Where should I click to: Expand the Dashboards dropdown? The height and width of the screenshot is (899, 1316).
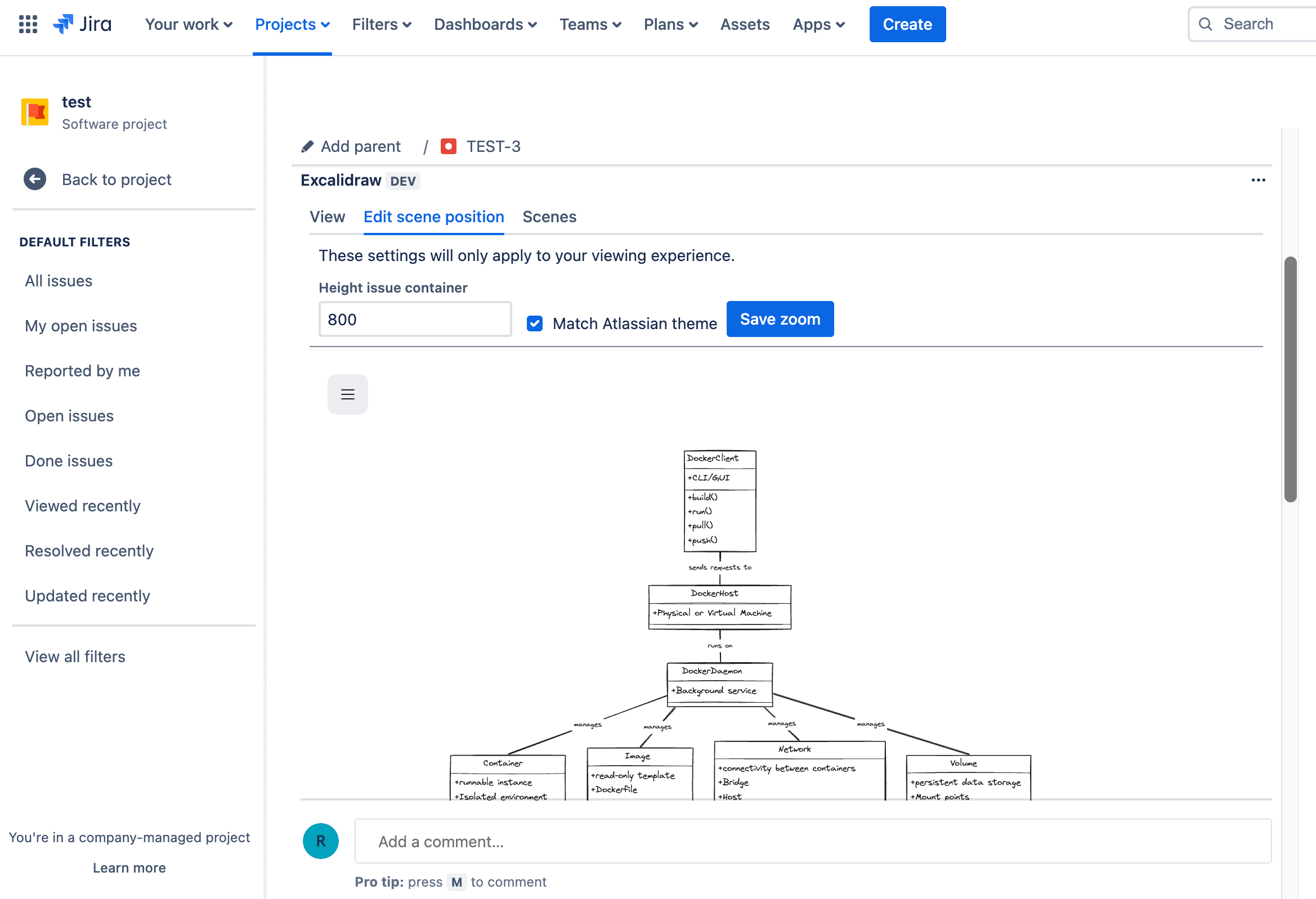(x=485, y=24)
